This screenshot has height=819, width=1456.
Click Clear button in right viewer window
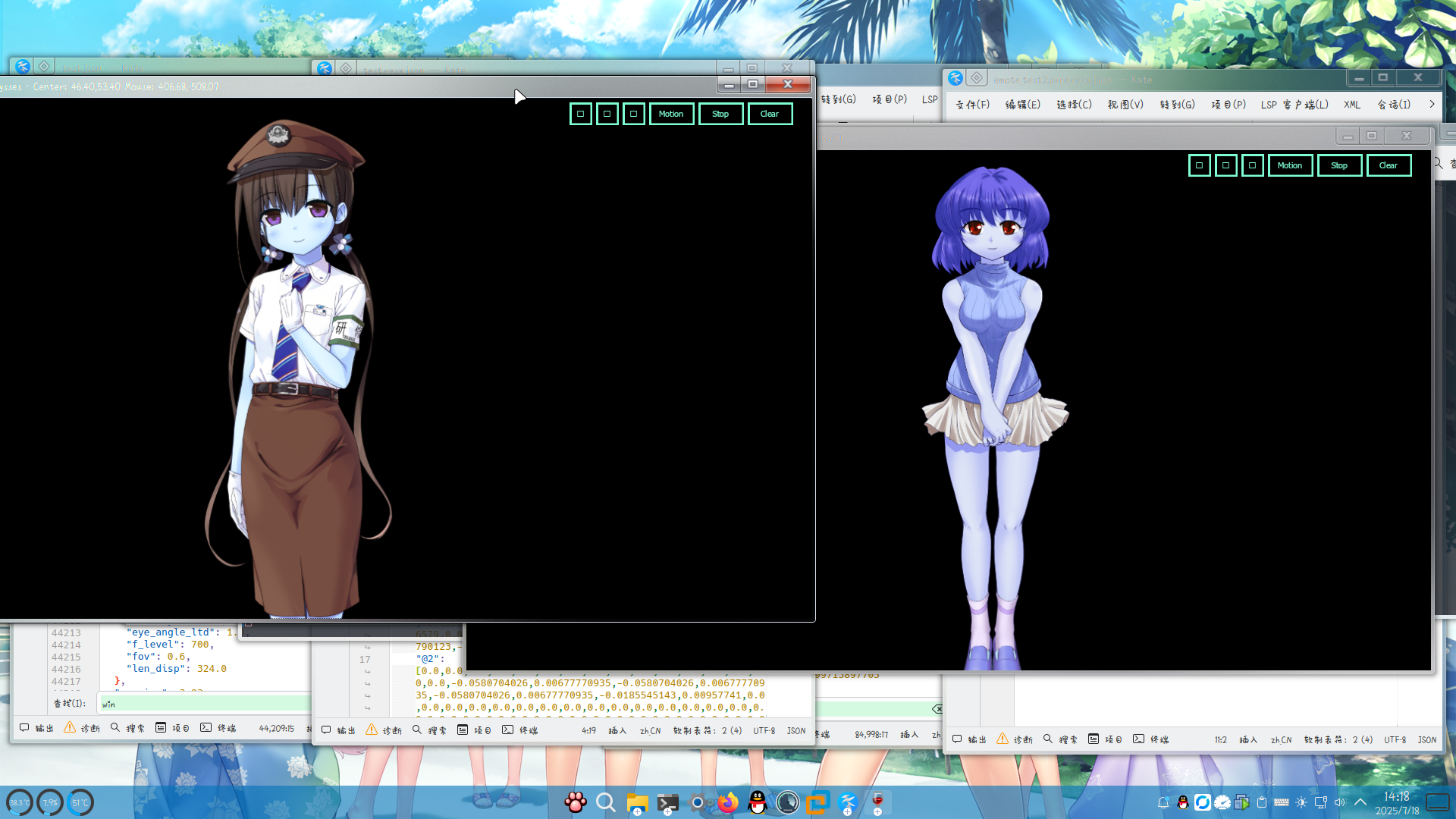point(1389,165)
